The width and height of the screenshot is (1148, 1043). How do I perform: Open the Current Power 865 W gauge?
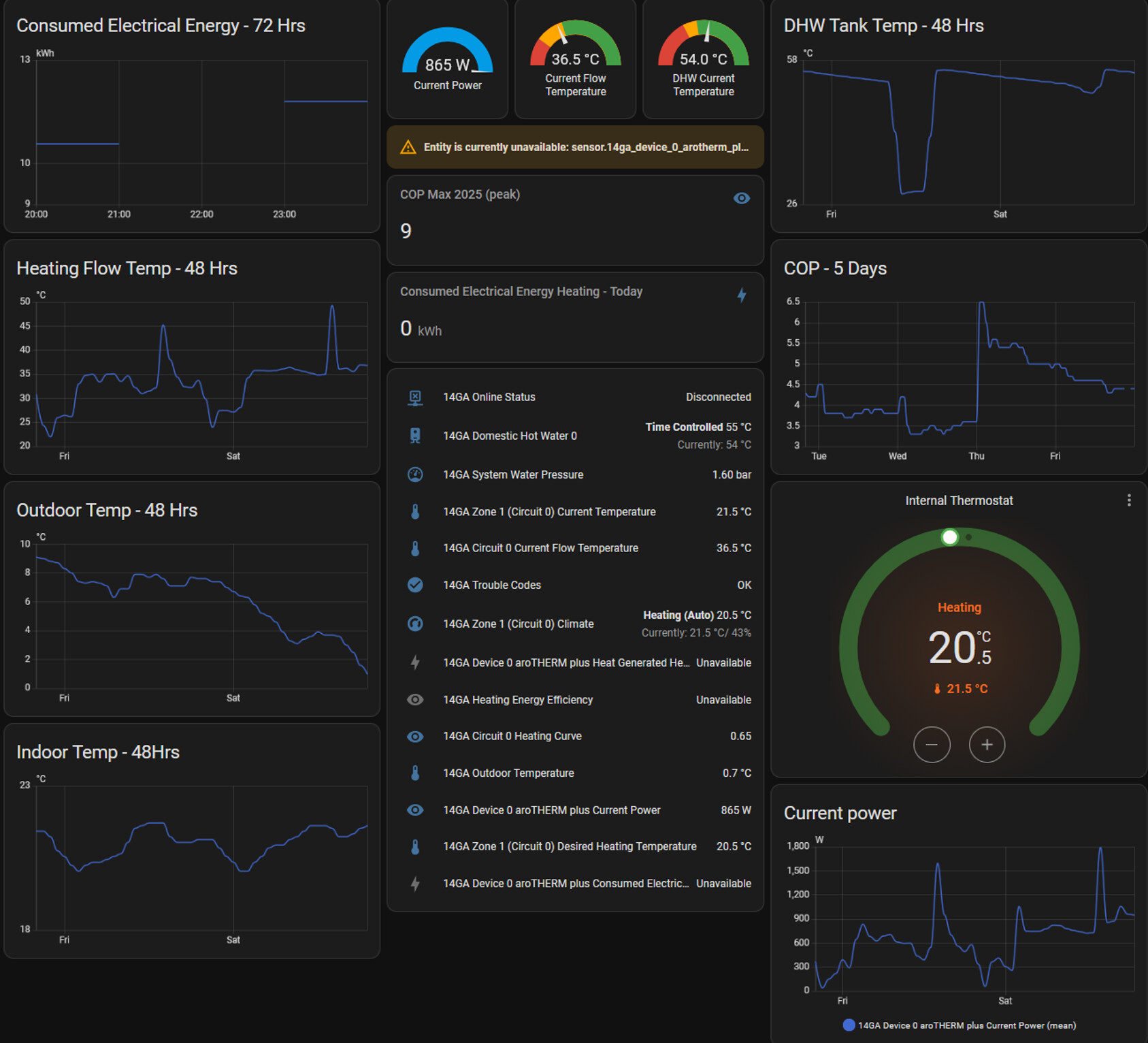[x=447, y=60]
